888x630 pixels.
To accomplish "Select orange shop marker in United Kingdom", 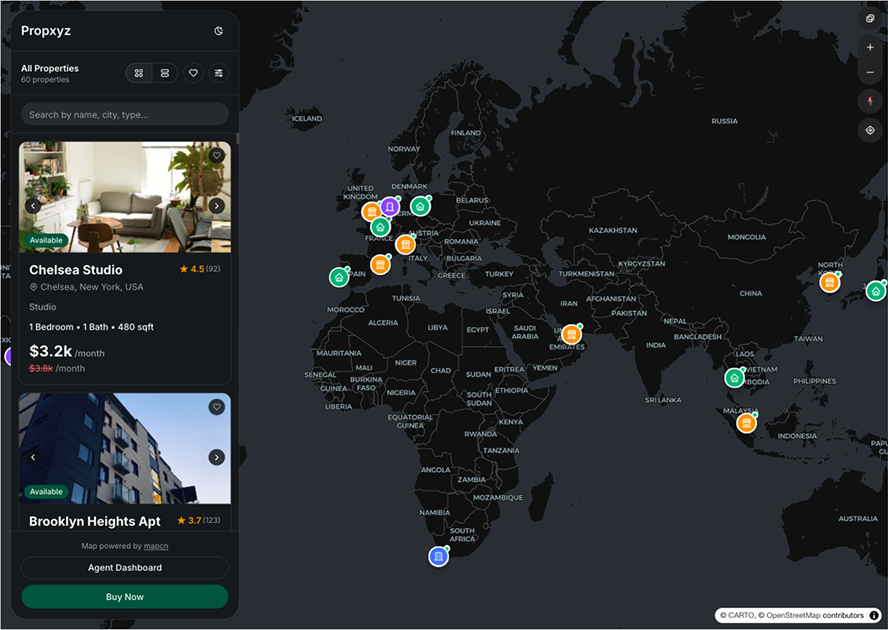I will pyautogui.click(x=372, y=212).
